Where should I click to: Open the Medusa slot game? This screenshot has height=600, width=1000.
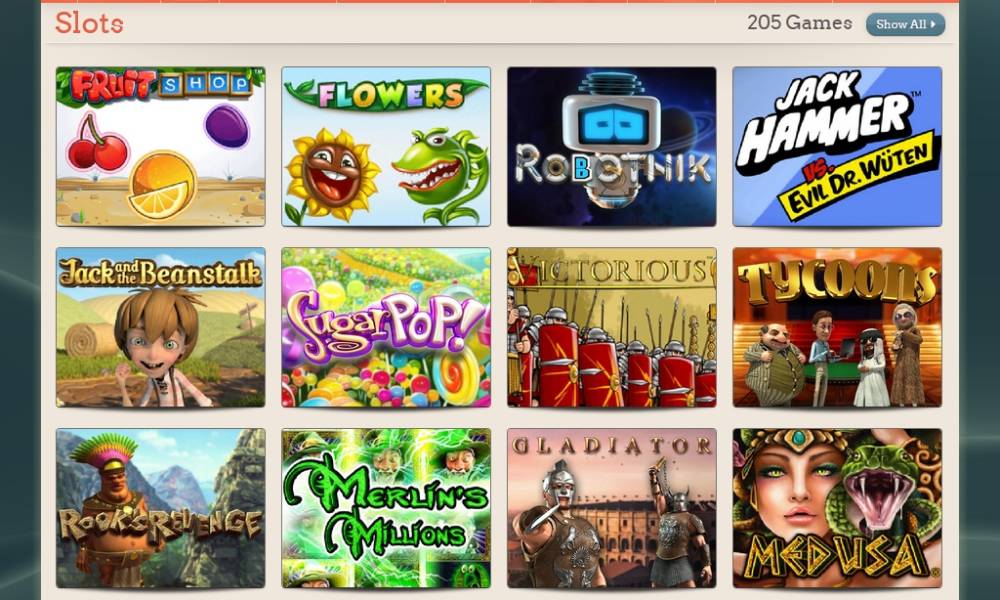click(x=837, y=508)
